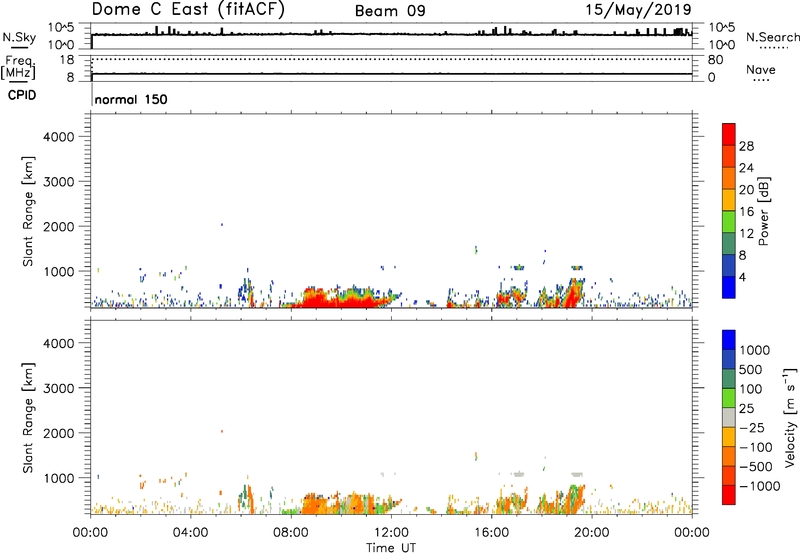800x554 pixels.
Task: Select the "Freq. [MHz]" axis label
Action: coord(19,67)
